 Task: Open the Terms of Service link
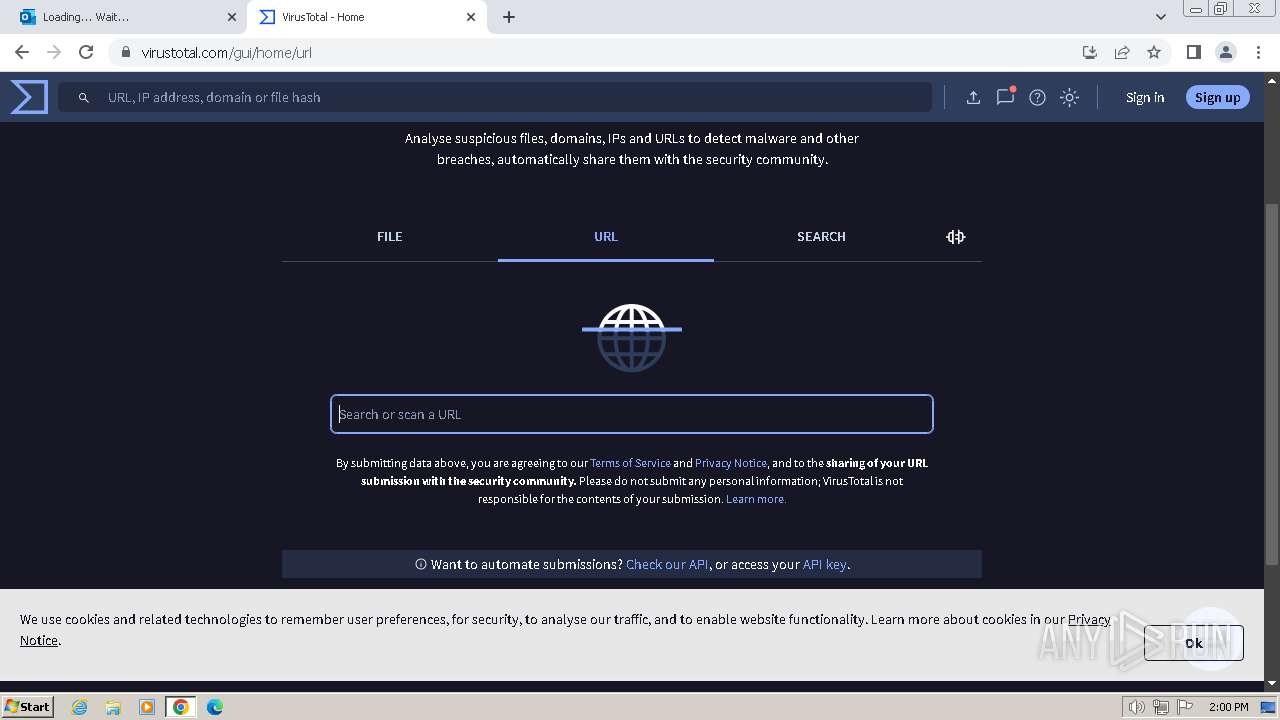pyautogui.click(x=630, y=463)
